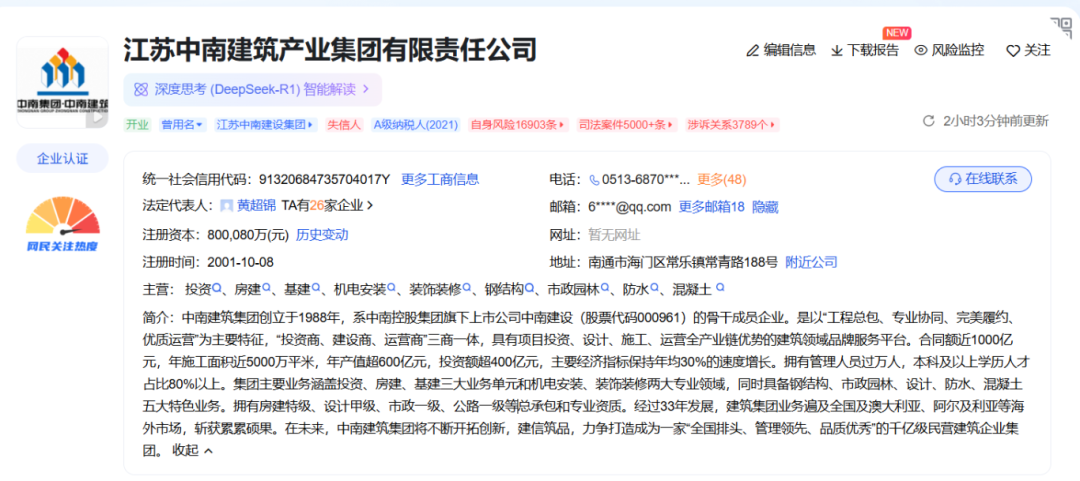Click the risk monitoring eye icon

tap(921, 50)
